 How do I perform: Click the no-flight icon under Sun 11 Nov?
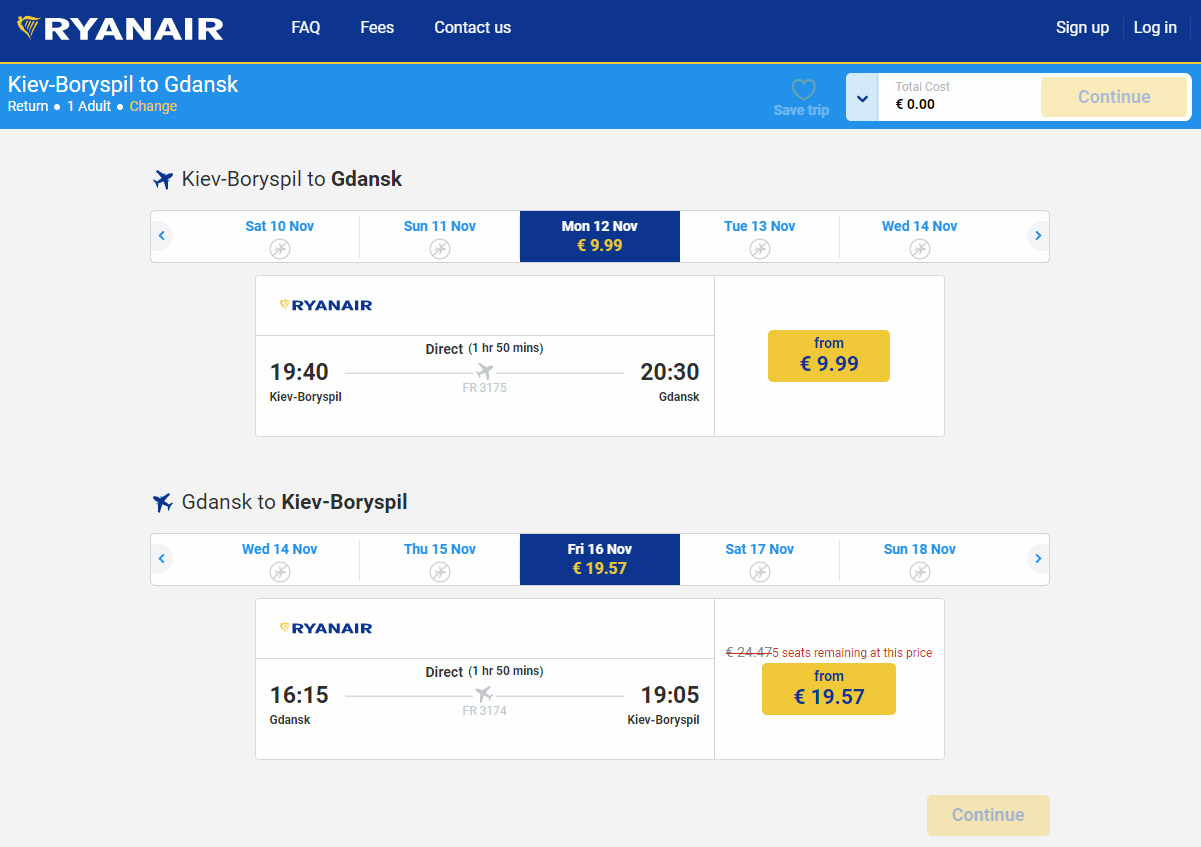(440, 249)
